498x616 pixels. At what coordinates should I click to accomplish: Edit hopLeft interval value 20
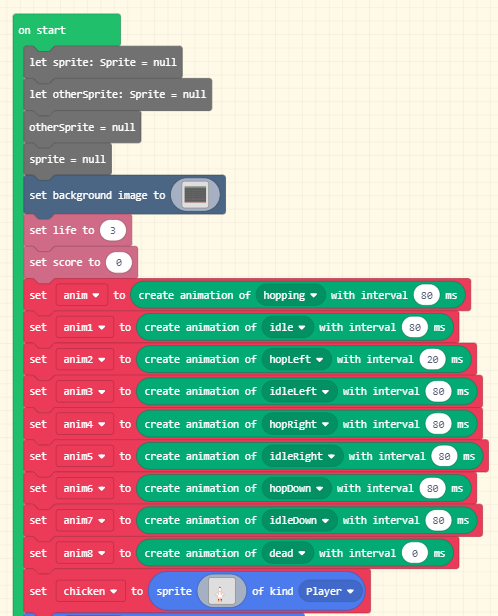(x=432, y=359)
